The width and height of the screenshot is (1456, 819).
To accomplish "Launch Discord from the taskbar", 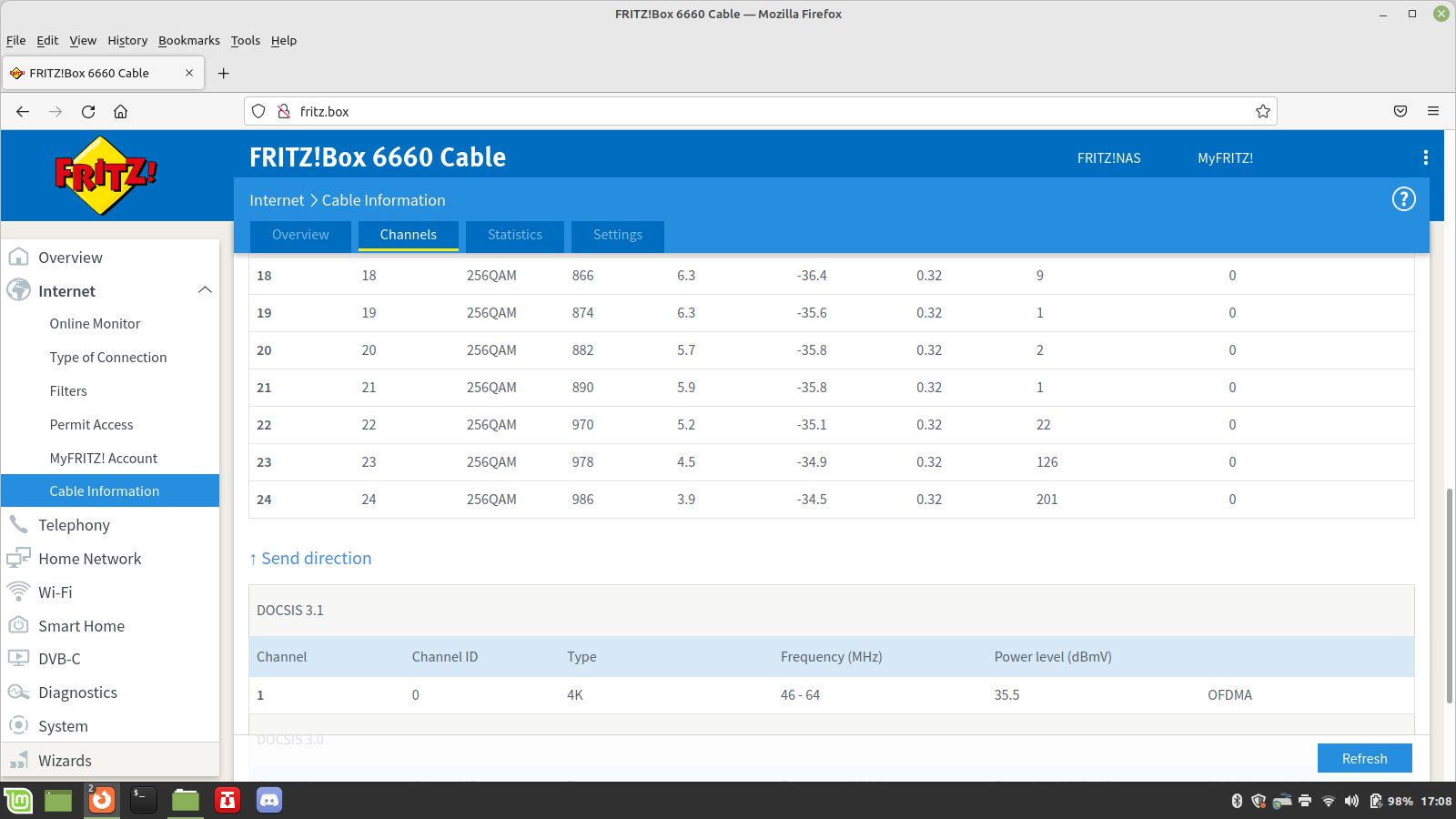I will pos(268,800).
